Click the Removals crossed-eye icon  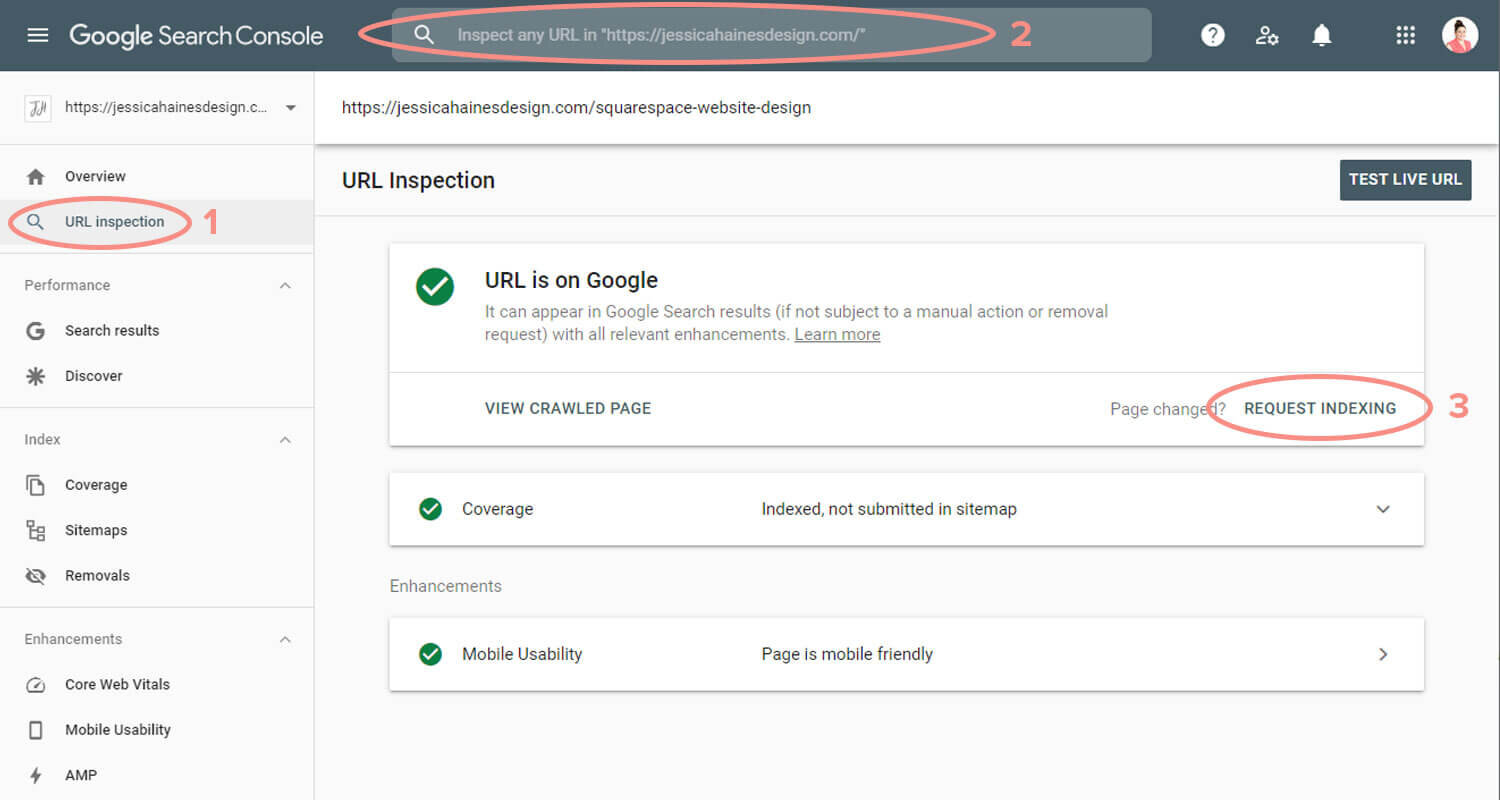[x=36, y=576]
